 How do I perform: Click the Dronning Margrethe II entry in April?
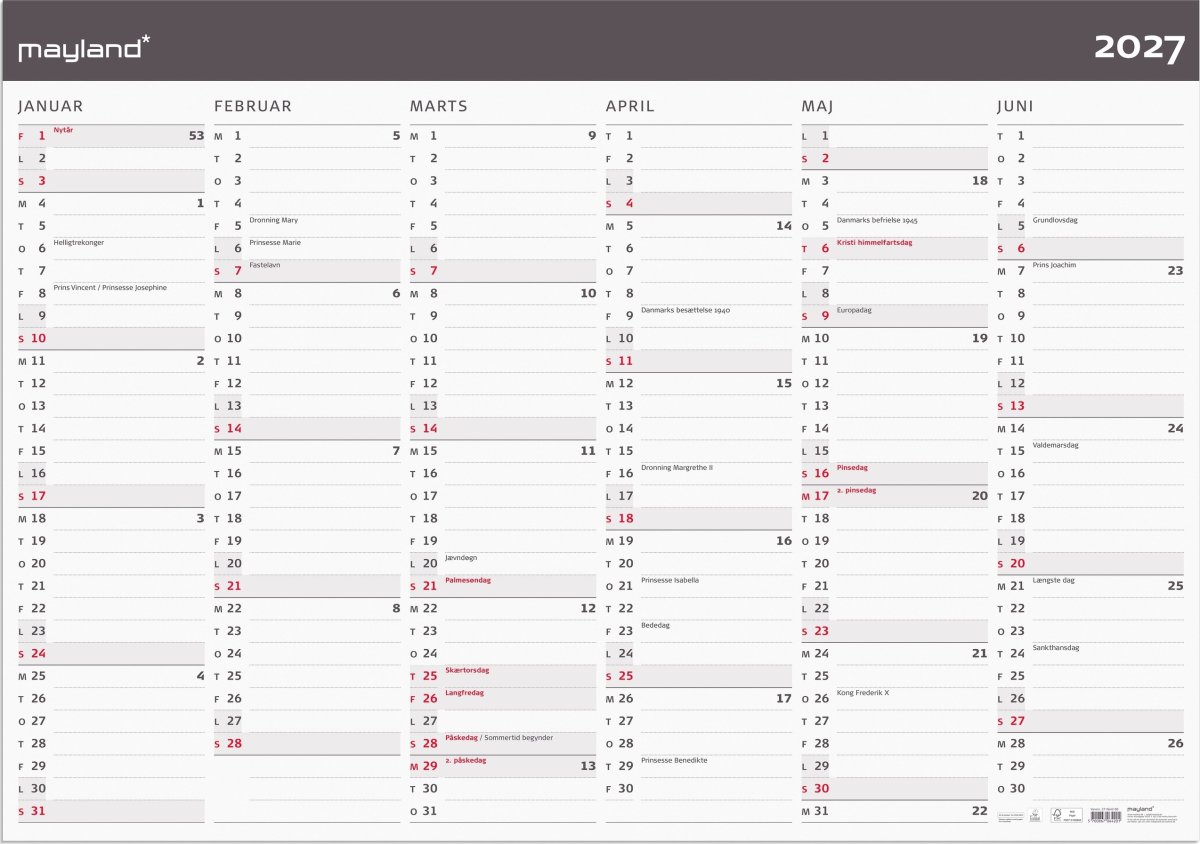[x=677, y=468]
